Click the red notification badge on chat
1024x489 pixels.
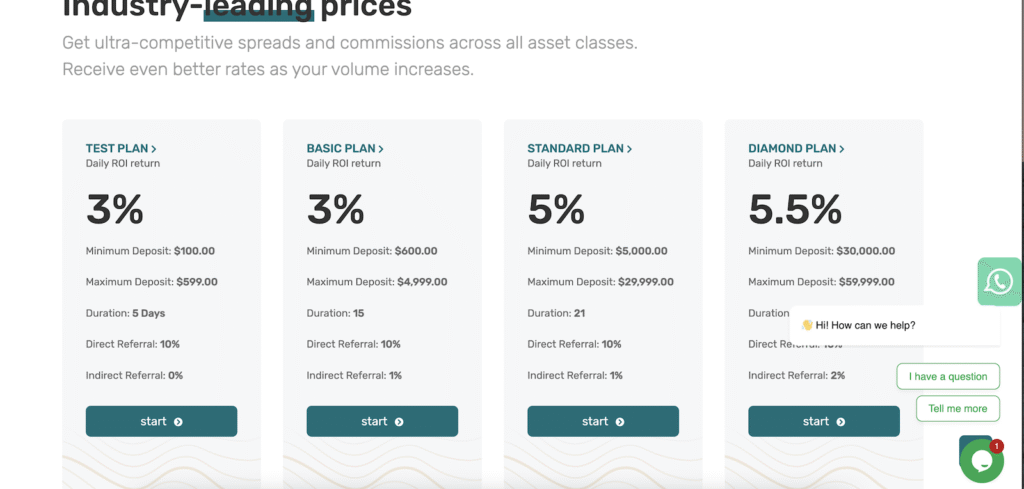tap(997, 447)
